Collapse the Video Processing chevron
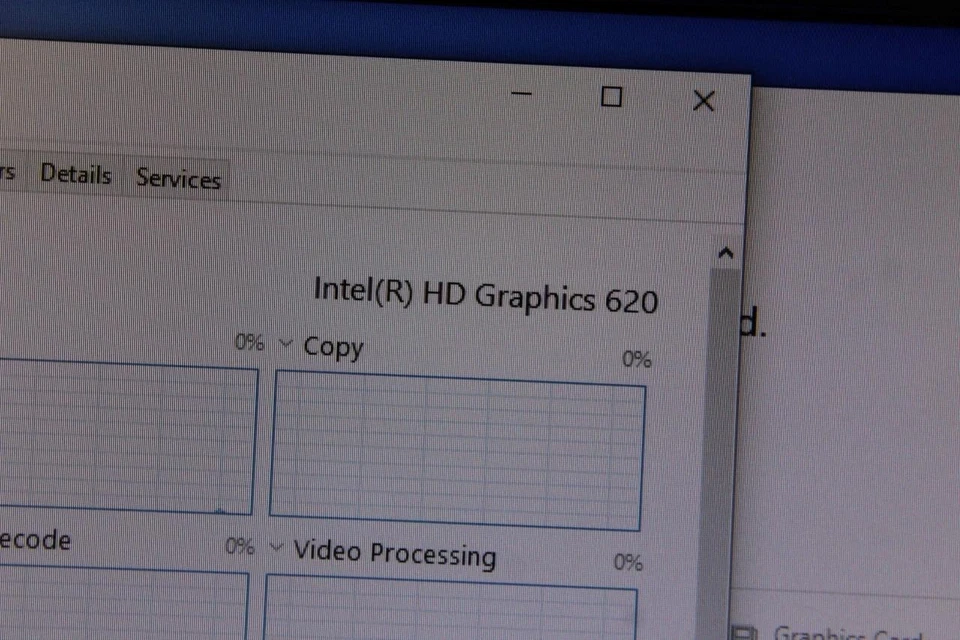Image resolution: width=960 pixels, height=640 pixels. (x=276, y=547)
